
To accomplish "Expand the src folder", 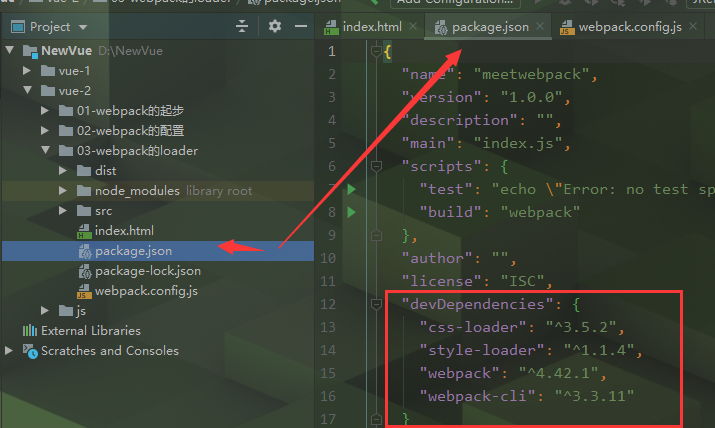I will (63, 211).
